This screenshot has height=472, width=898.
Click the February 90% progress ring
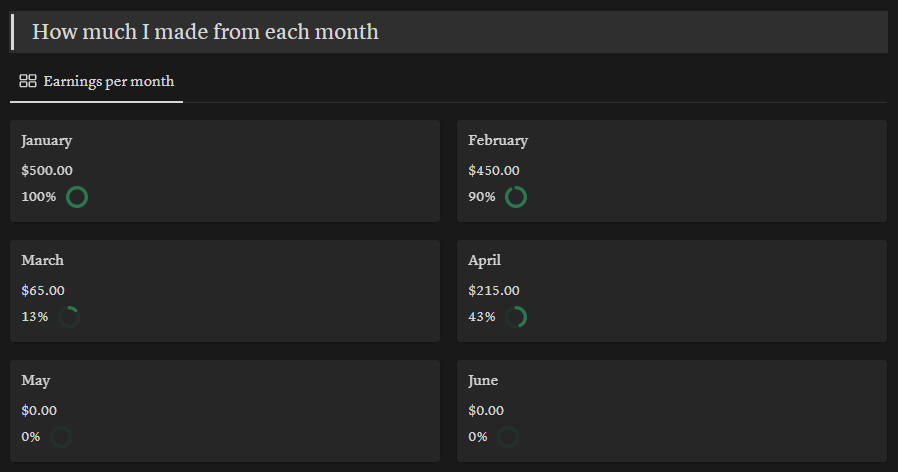516,197
